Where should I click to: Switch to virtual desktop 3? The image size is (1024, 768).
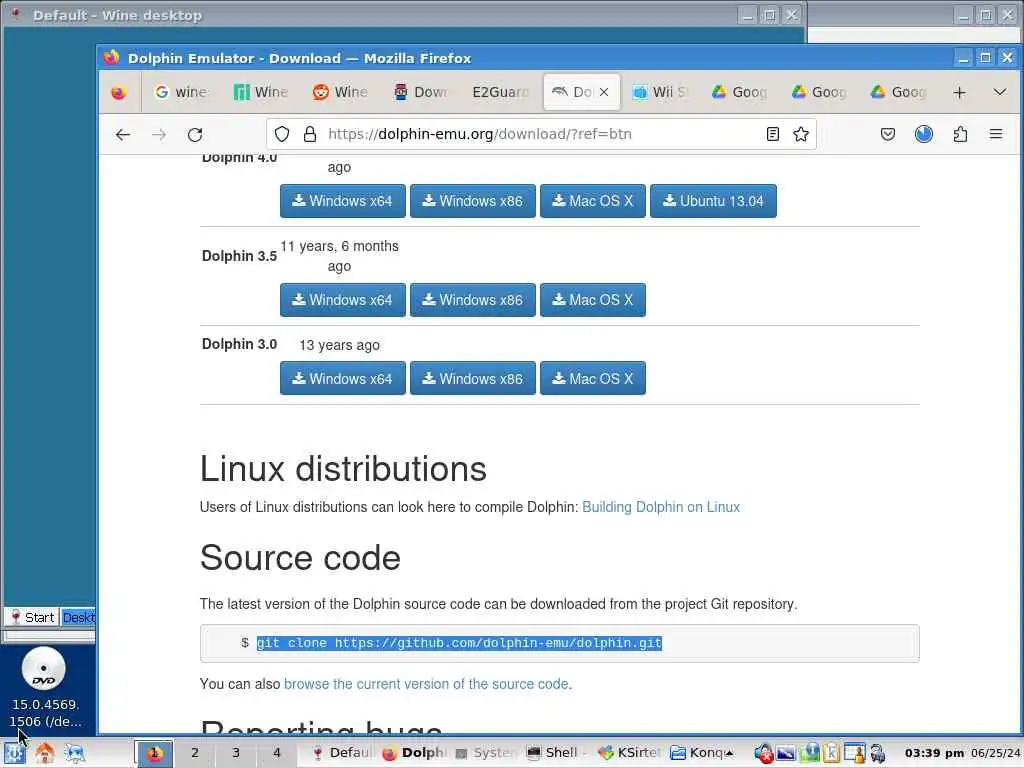tap(236, 753)
